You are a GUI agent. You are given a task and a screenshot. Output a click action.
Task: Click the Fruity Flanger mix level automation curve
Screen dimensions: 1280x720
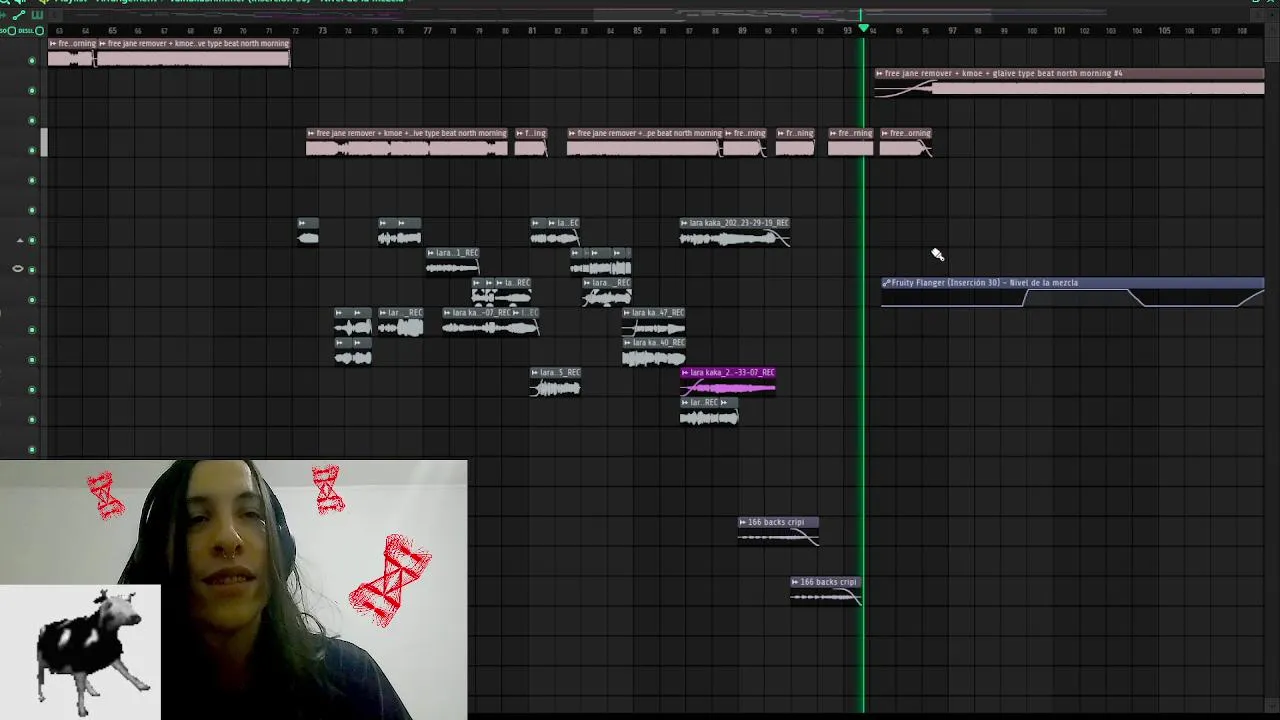click(x=1073, y=298)
